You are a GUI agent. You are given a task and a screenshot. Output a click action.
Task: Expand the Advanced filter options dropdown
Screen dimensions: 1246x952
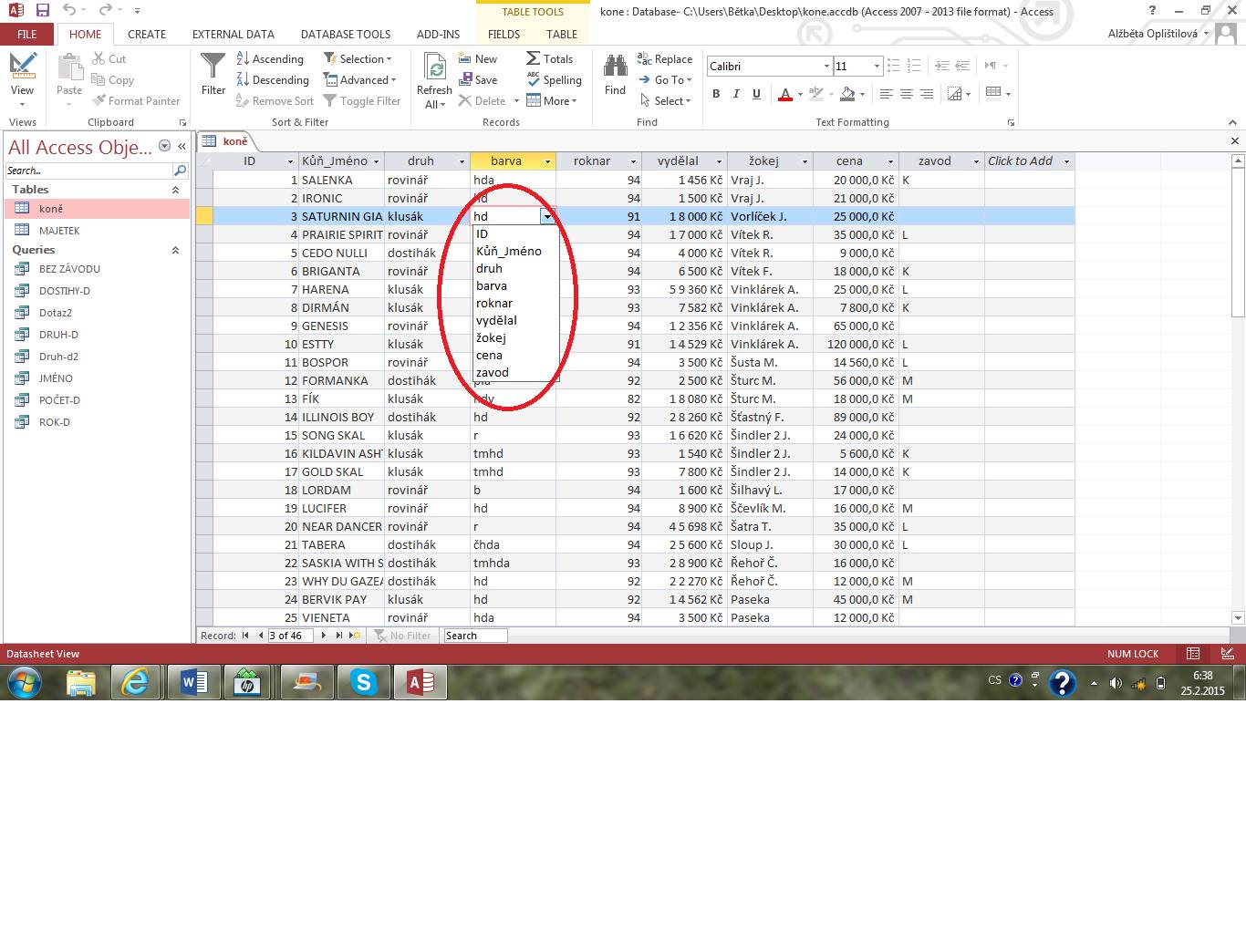coord(360,80)
